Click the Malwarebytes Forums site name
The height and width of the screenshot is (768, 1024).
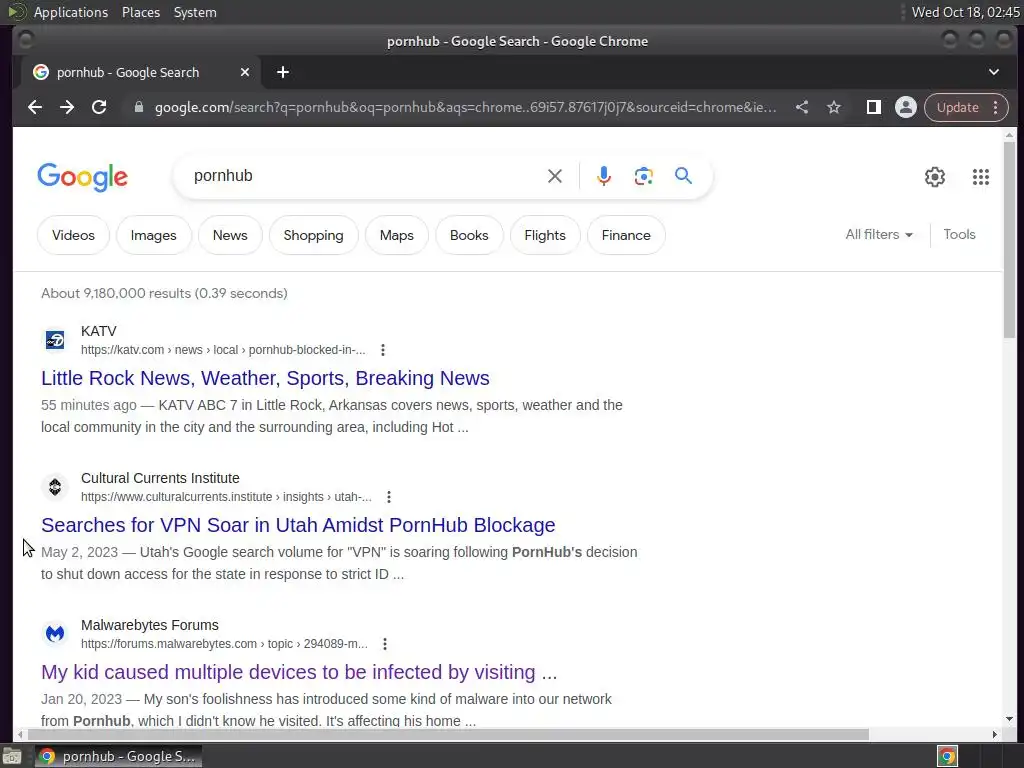pyautogui.click(x=150, y=625)
